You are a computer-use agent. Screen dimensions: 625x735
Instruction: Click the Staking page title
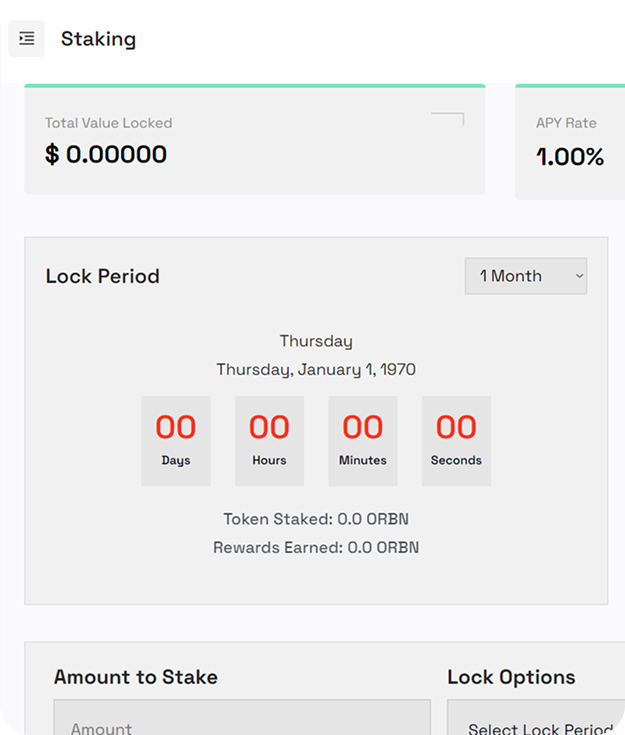(98, 39)
